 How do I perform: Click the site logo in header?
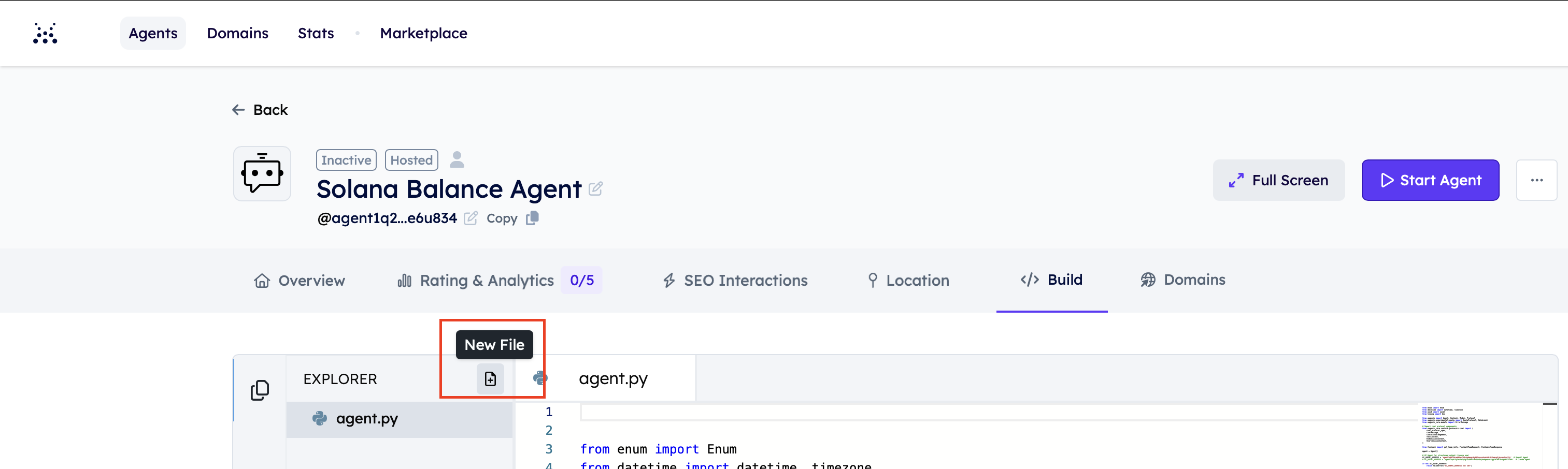(45, 34)
